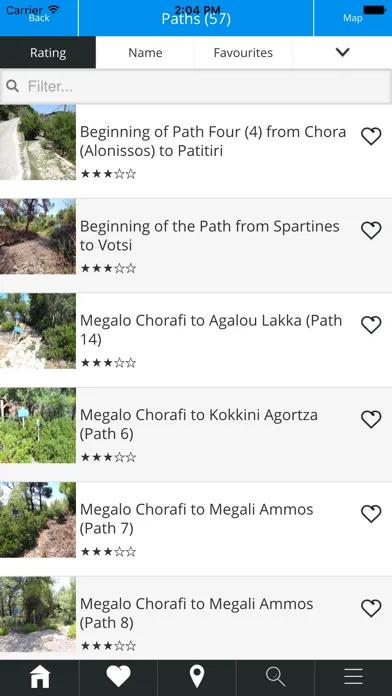Toggle heart for Megali Ammos Path 7
Image resolution: width=392 pixels, height=696 pixels.
[x=371, y=514]
